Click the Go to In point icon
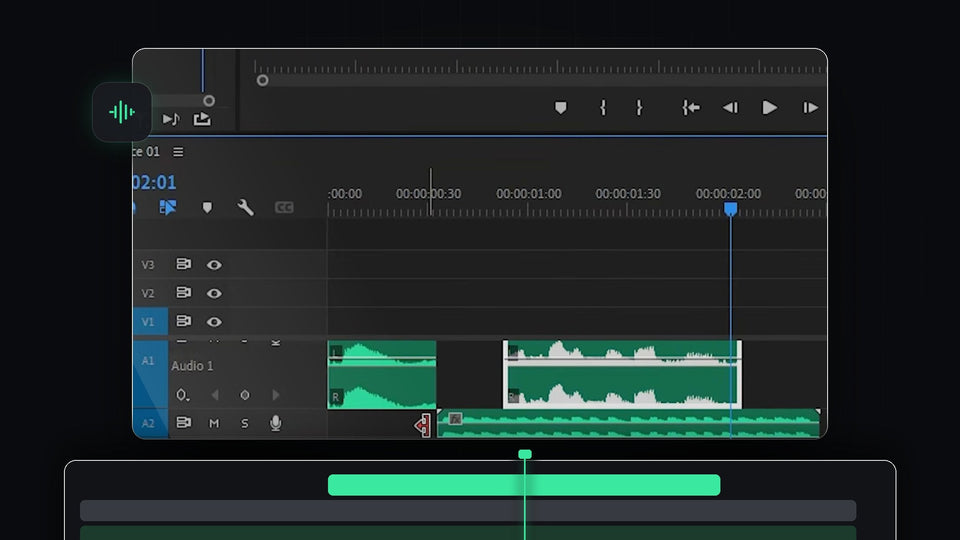Image resolution: width=960 pixels, height=540 pixels. (x=691, y=108)
